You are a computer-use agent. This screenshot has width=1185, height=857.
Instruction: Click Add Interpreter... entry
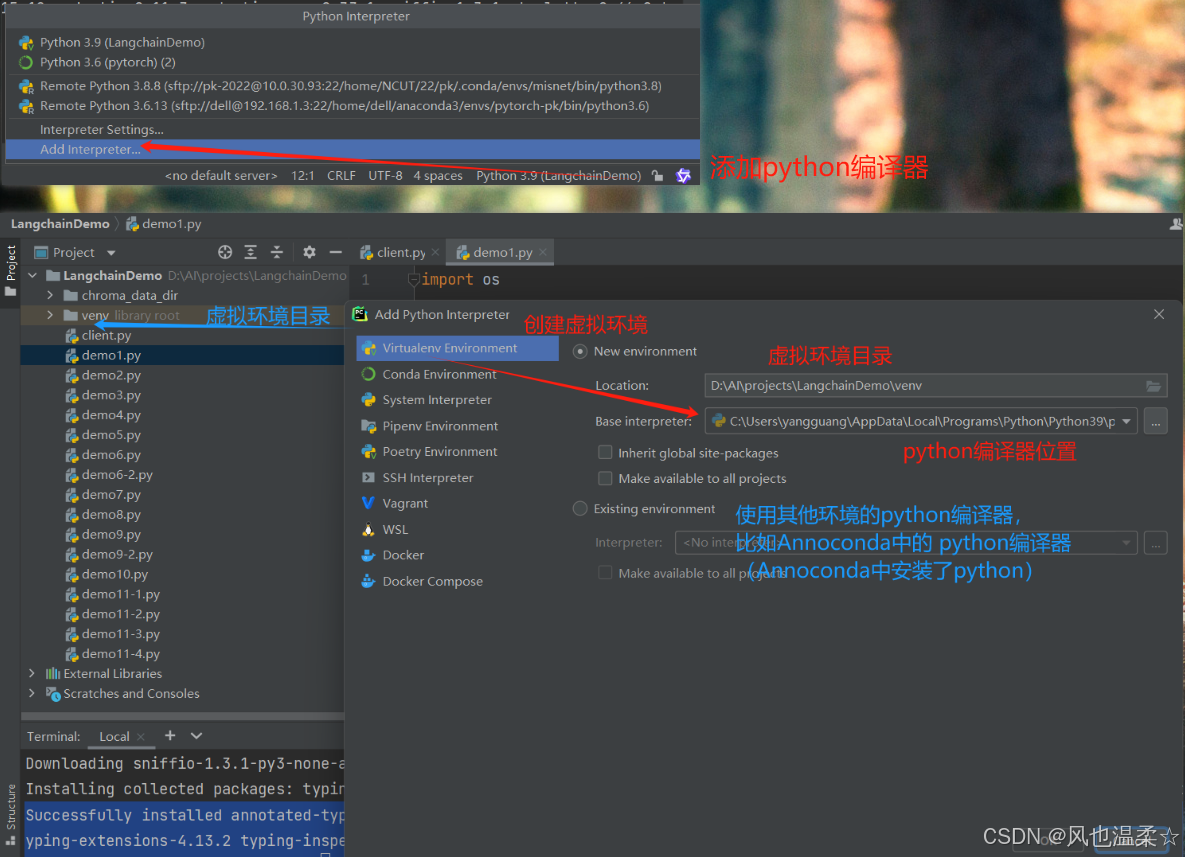pyautogui.click(x=352, y=150)
